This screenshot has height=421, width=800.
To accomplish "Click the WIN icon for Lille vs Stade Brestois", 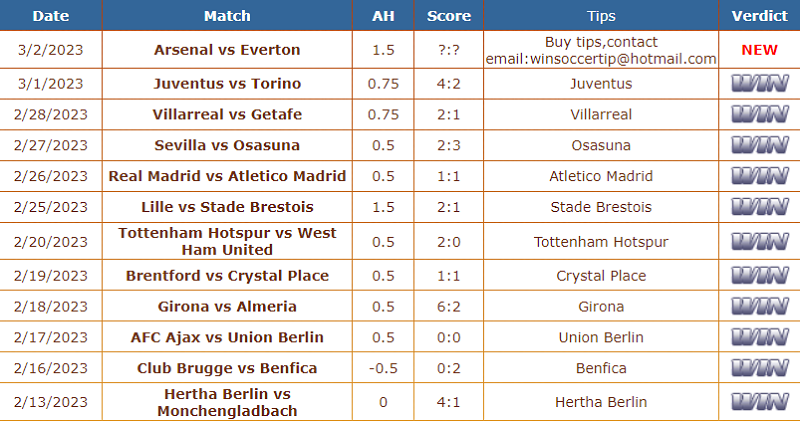I will tap(760, 207).
